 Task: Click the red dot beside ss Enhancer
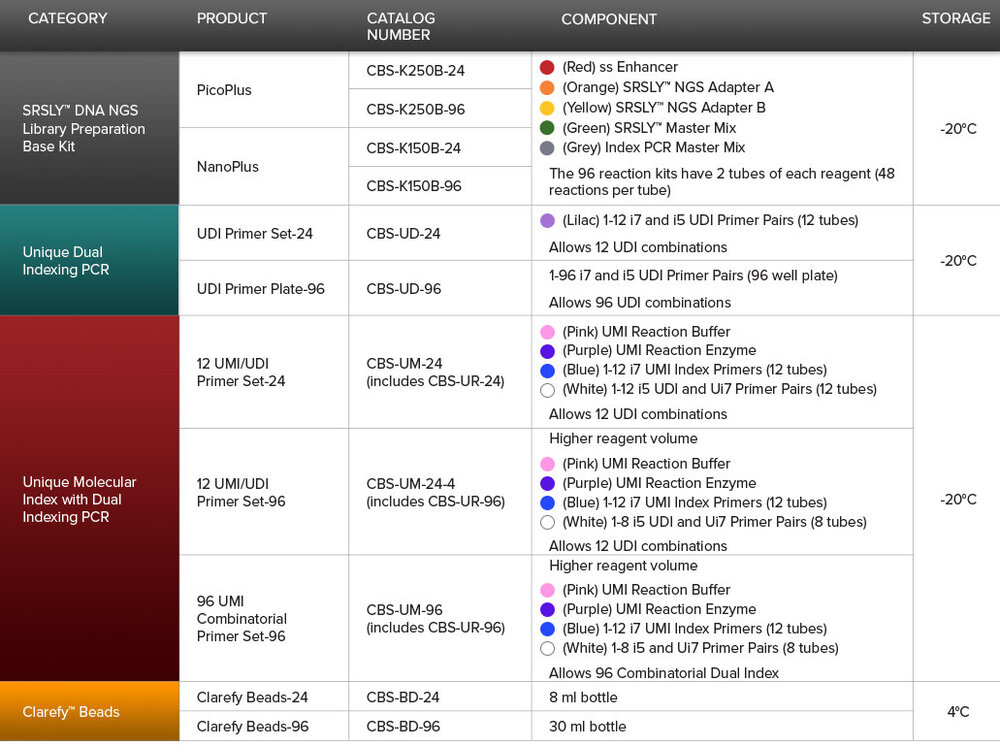[547, 67]
